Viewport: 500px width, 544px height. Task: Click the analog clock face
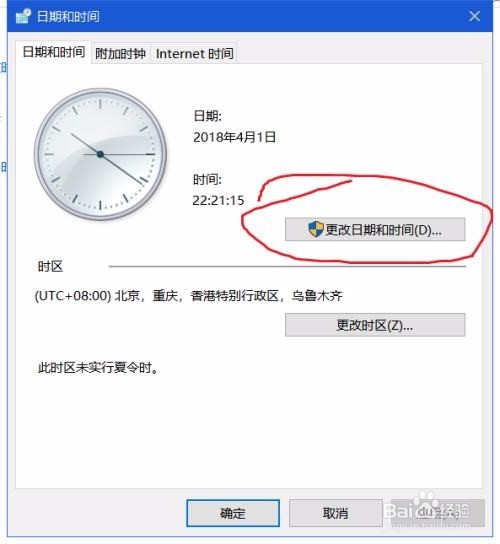100,154
